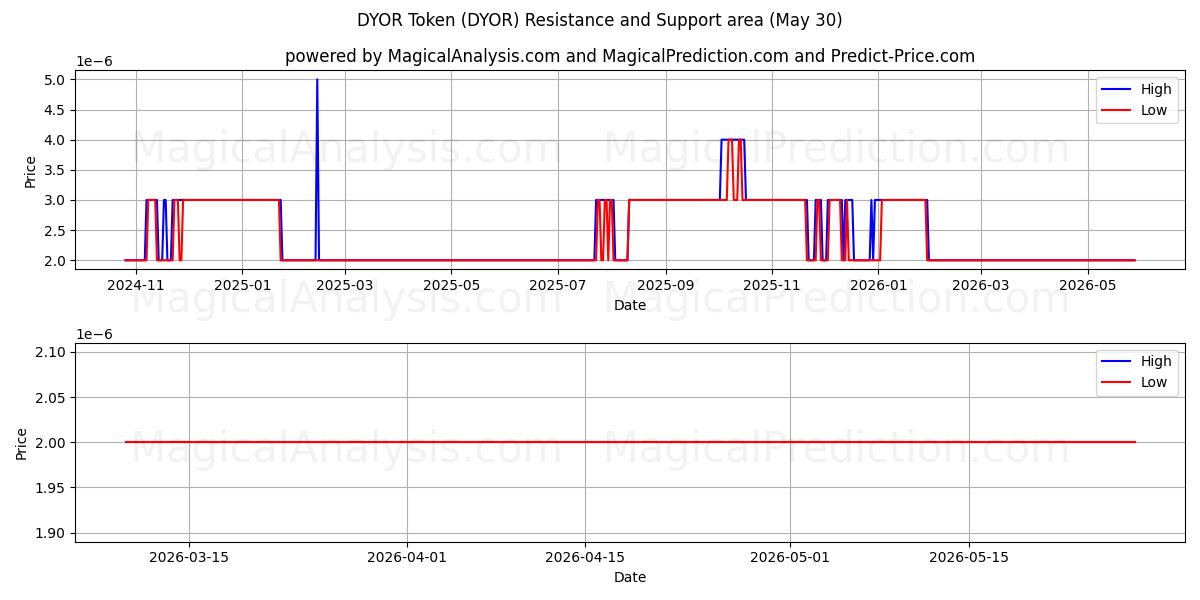Click the '1e−6' exponent label above the bottom chart
Image resolution: width=1200 pixels, height=600 pixels.
tap(95, 334)
